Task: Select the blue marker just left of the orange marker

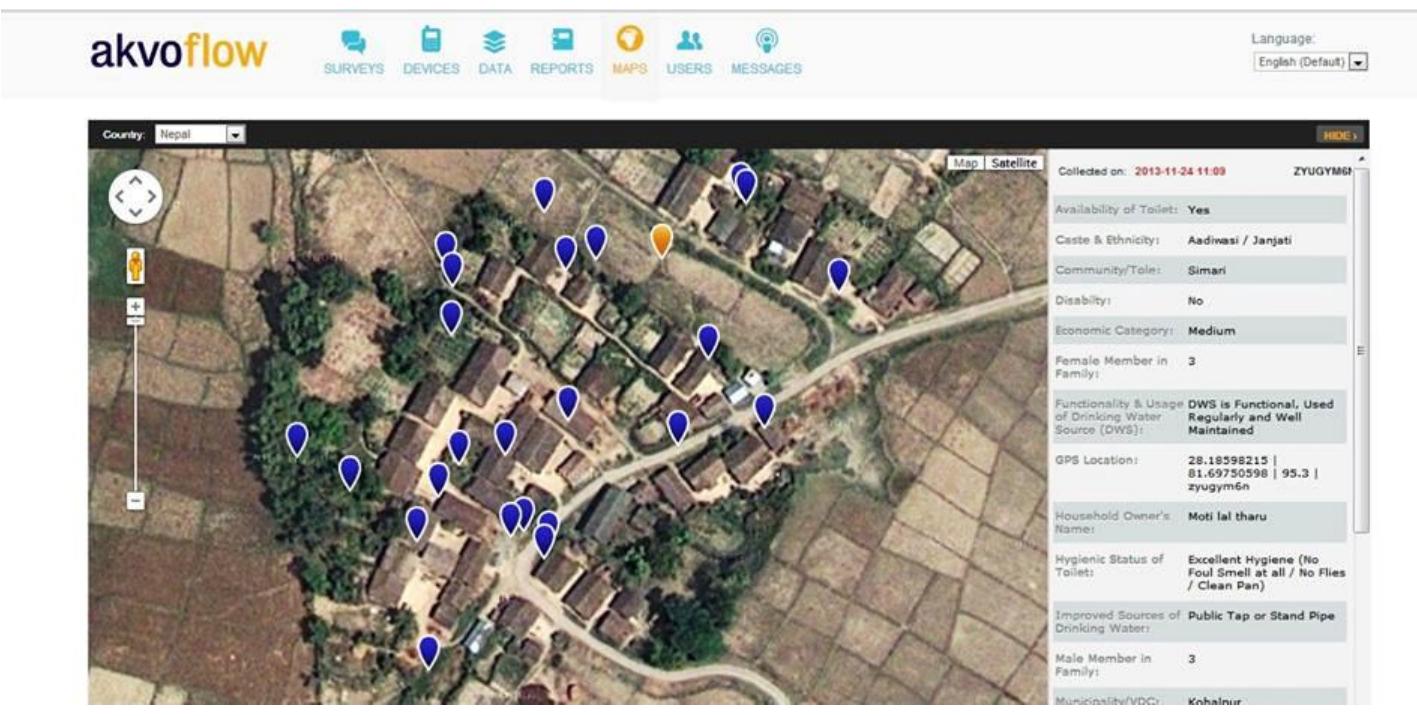Action: [x=595, y=241]
